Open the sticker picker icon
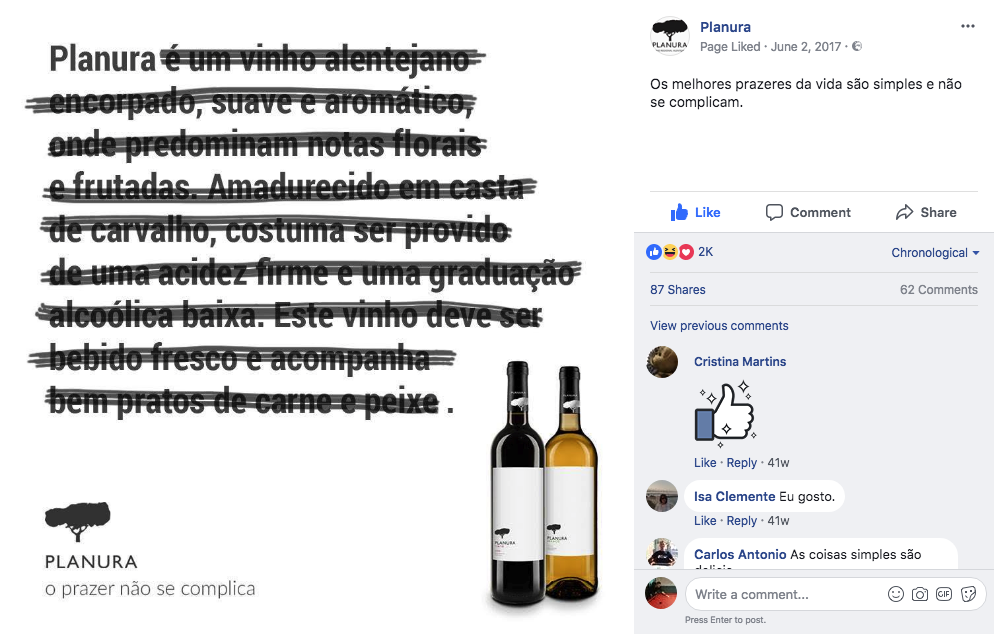Viewport: 994px width, 634px height. [968, 594]
